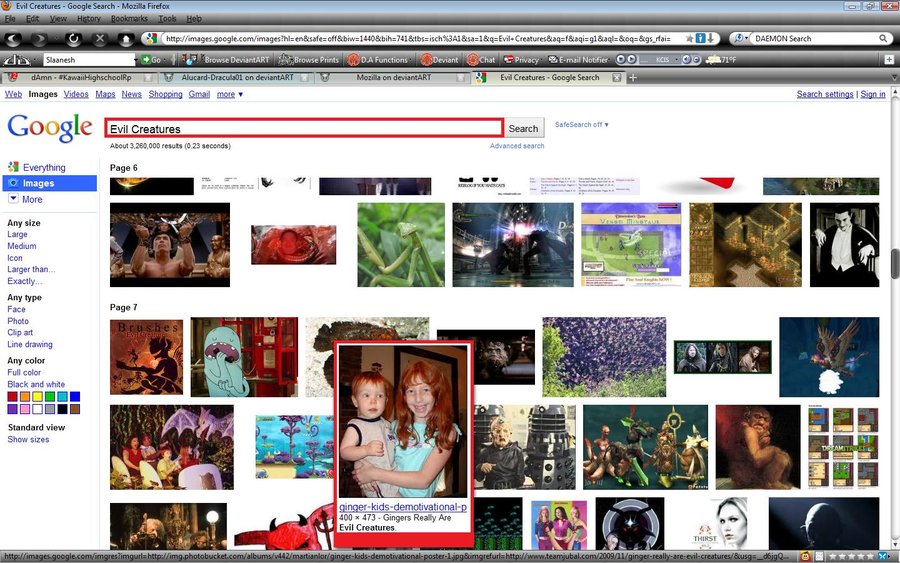Switch to Alucard-Dracula01 on deviantART tab
Viewport: 900px width, 563px height.
point(236,77)
